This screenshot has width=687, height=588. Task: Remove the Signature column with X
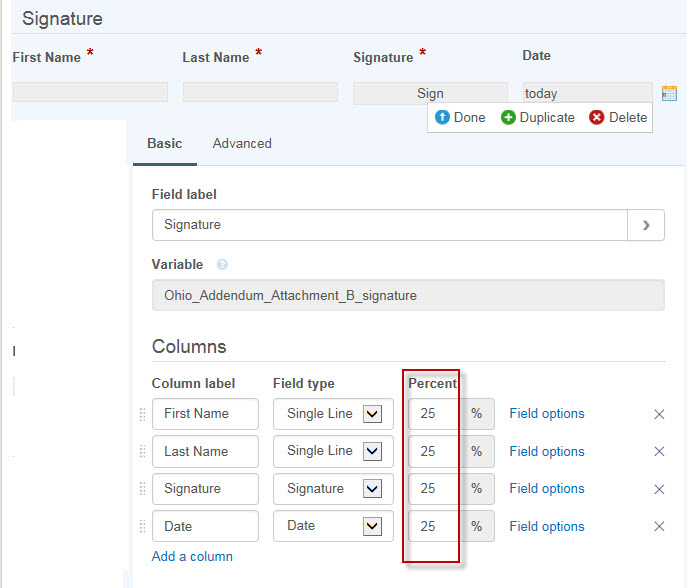(x=659, y=489)
